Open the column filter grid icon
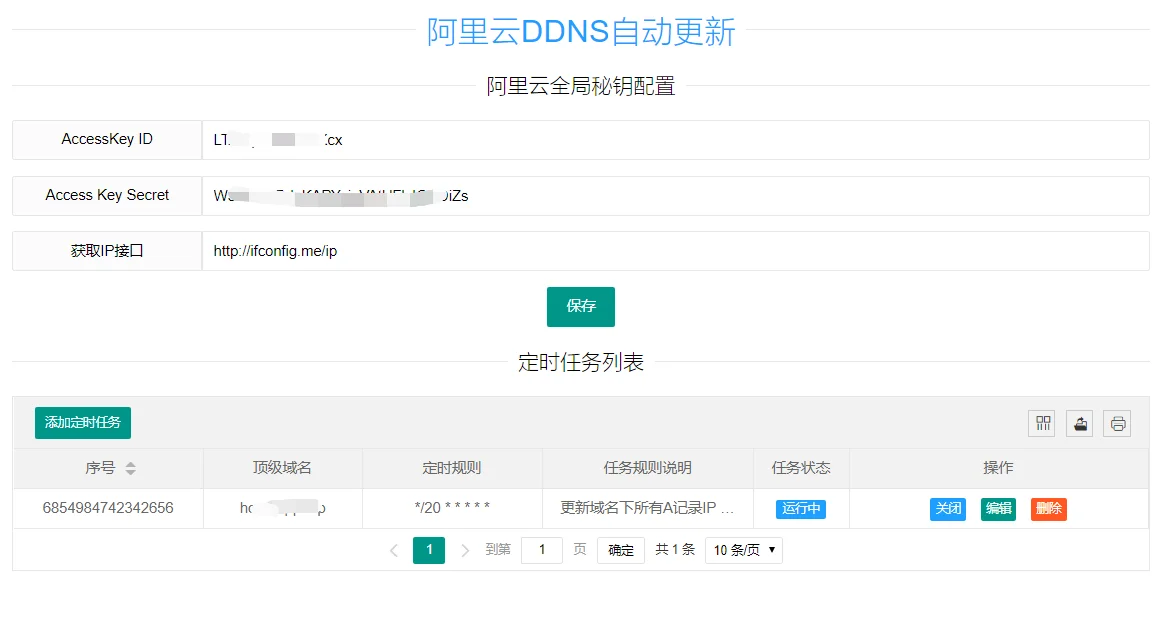Viewport: 1169px width, 623px height. pos(1042,423)
